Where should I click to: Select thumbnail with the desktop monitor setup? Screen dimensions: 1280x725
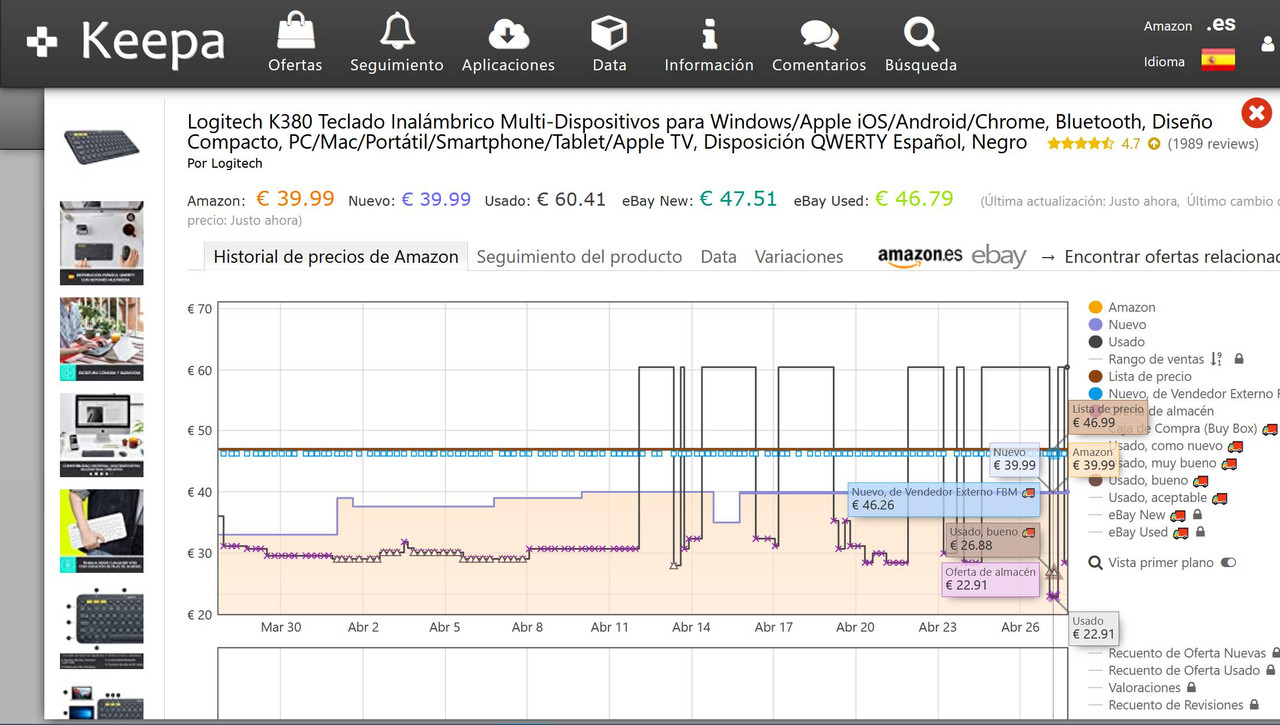(101, 435)
